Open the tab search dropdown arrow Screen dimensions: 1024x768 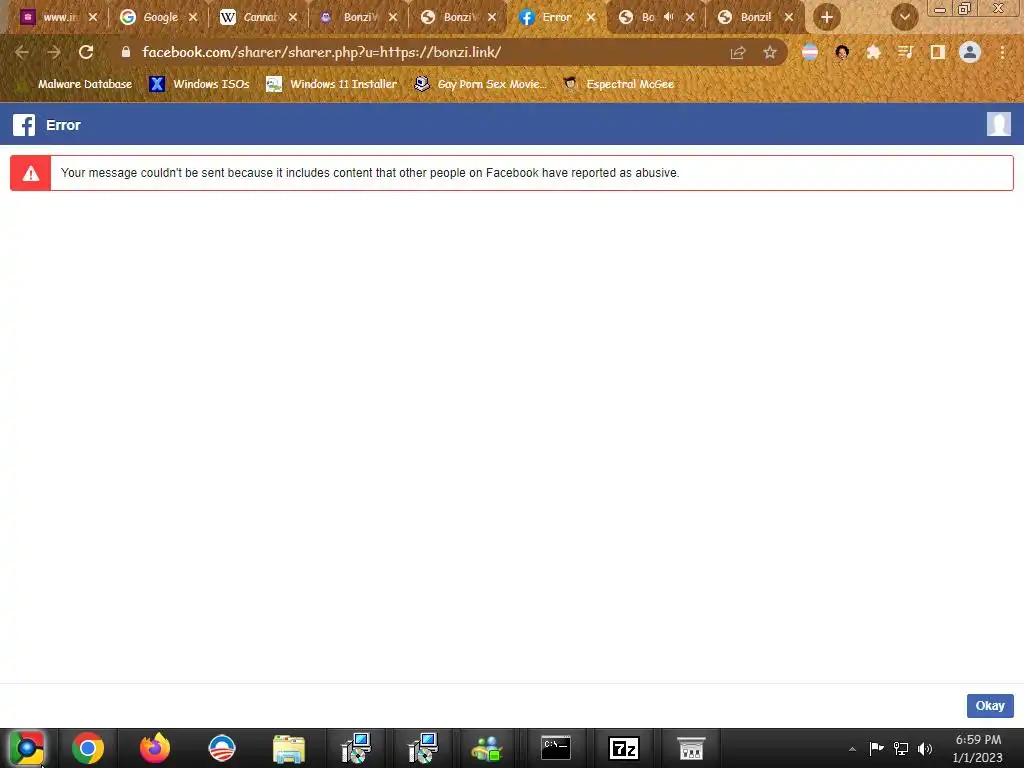coord(904,17)
